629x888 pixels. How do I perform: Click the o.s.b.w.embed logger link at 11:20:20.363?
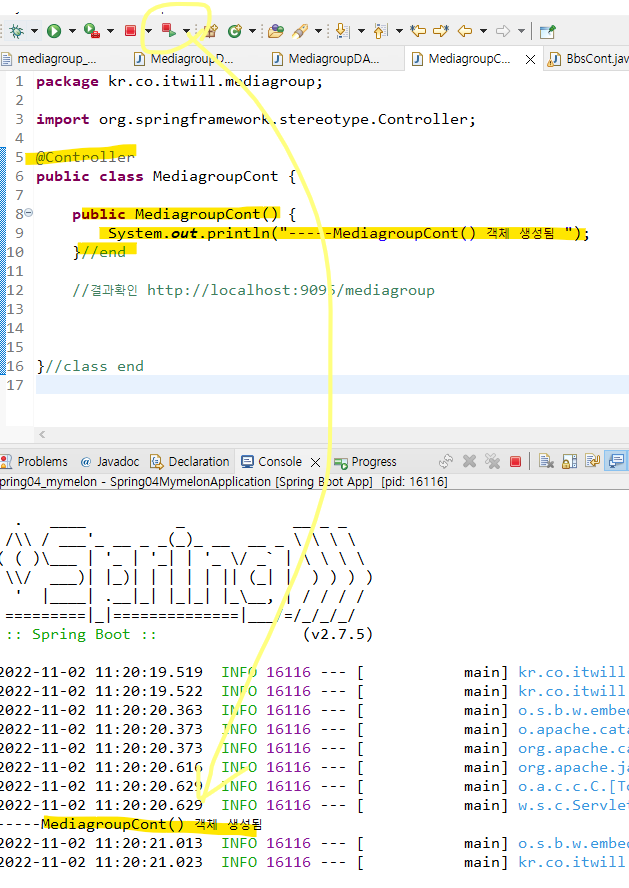click(573, 710)
